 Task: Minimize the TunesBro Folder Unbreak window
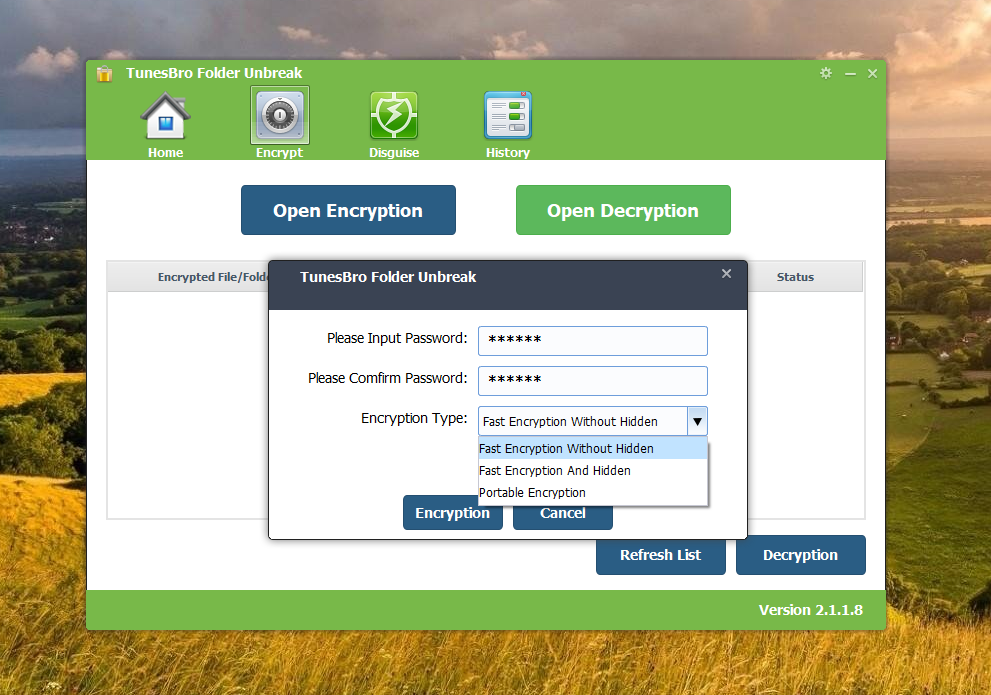click(850, 74)
